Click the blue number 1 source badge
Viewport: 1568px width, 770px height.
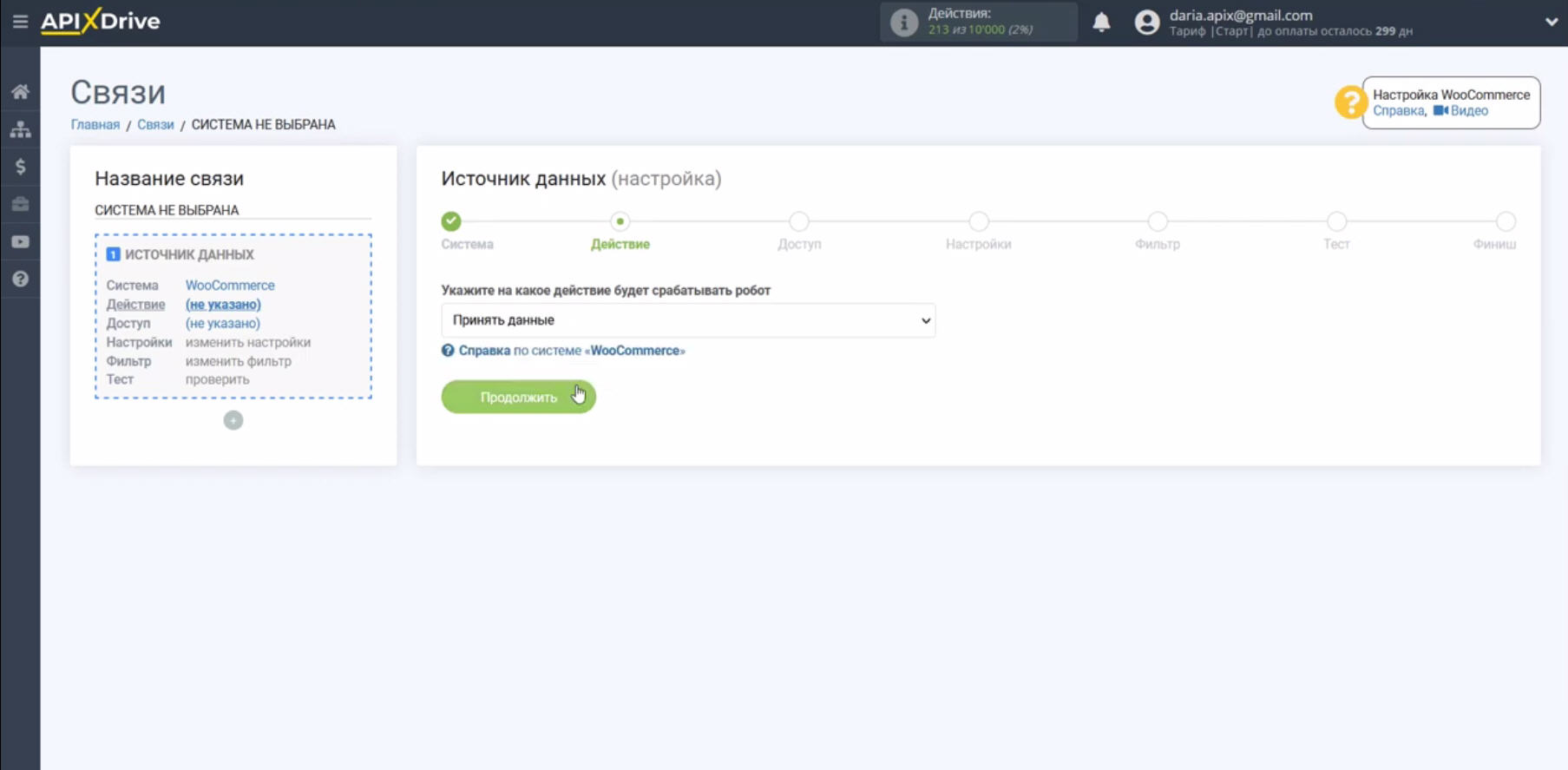tap(113, 254)
